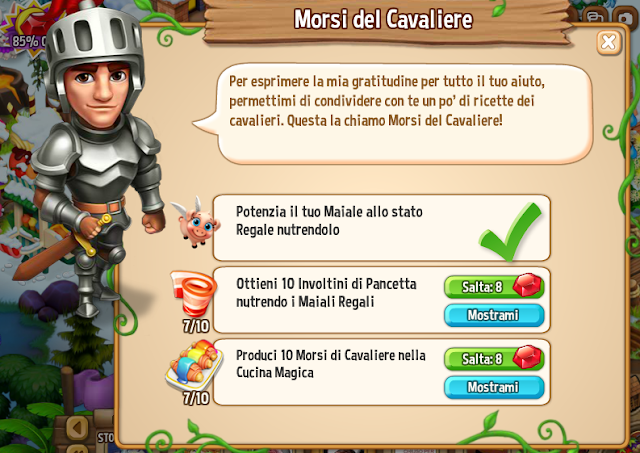Viewport: 640px width, 453px height.
Task: Click the winged pig quest icon
Action: (x=195, y=222)
